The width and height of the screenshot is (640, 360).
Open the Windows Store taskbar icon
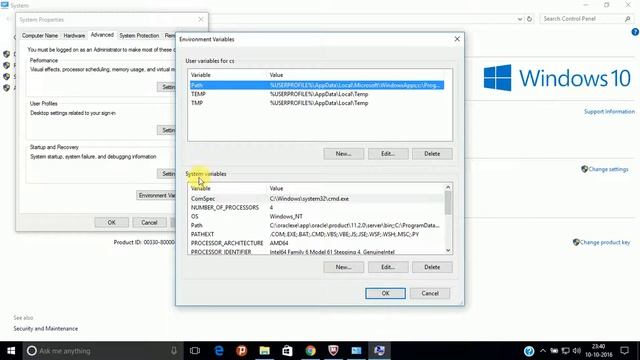coord(287,351)
